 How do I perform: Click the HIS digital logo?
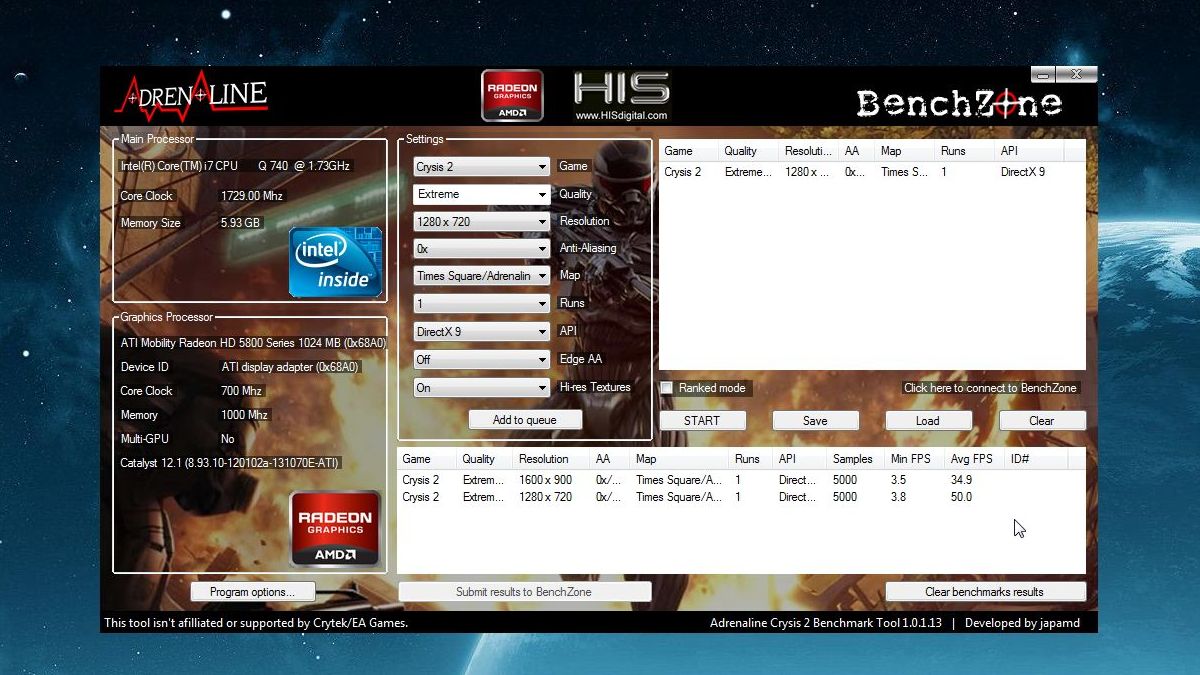(x=621, y=96)
